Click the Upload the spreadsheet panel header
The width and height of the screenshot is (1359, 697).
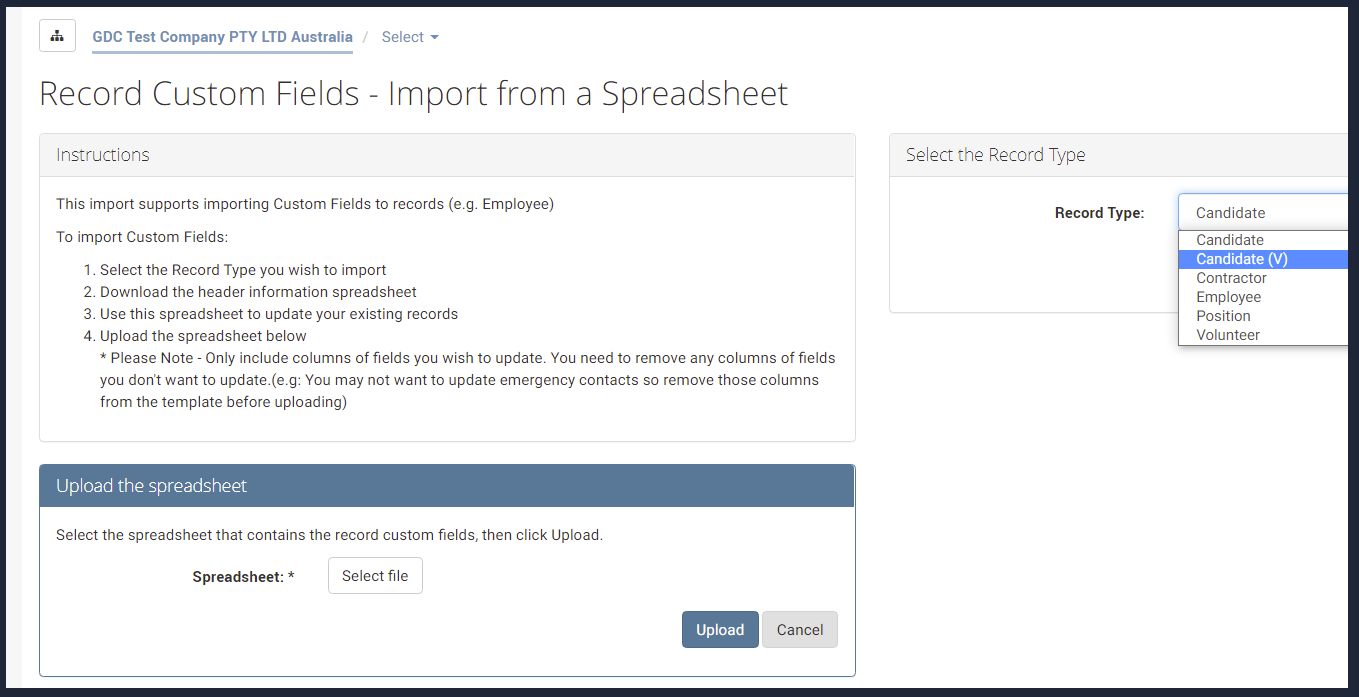pos(447,486)
